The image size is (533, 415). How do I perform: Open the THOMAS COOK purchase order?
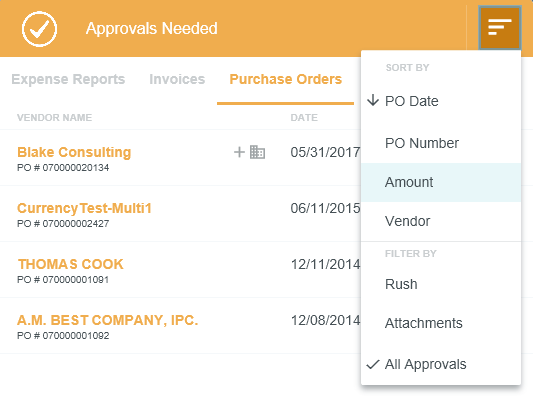(x=71, y=264)
